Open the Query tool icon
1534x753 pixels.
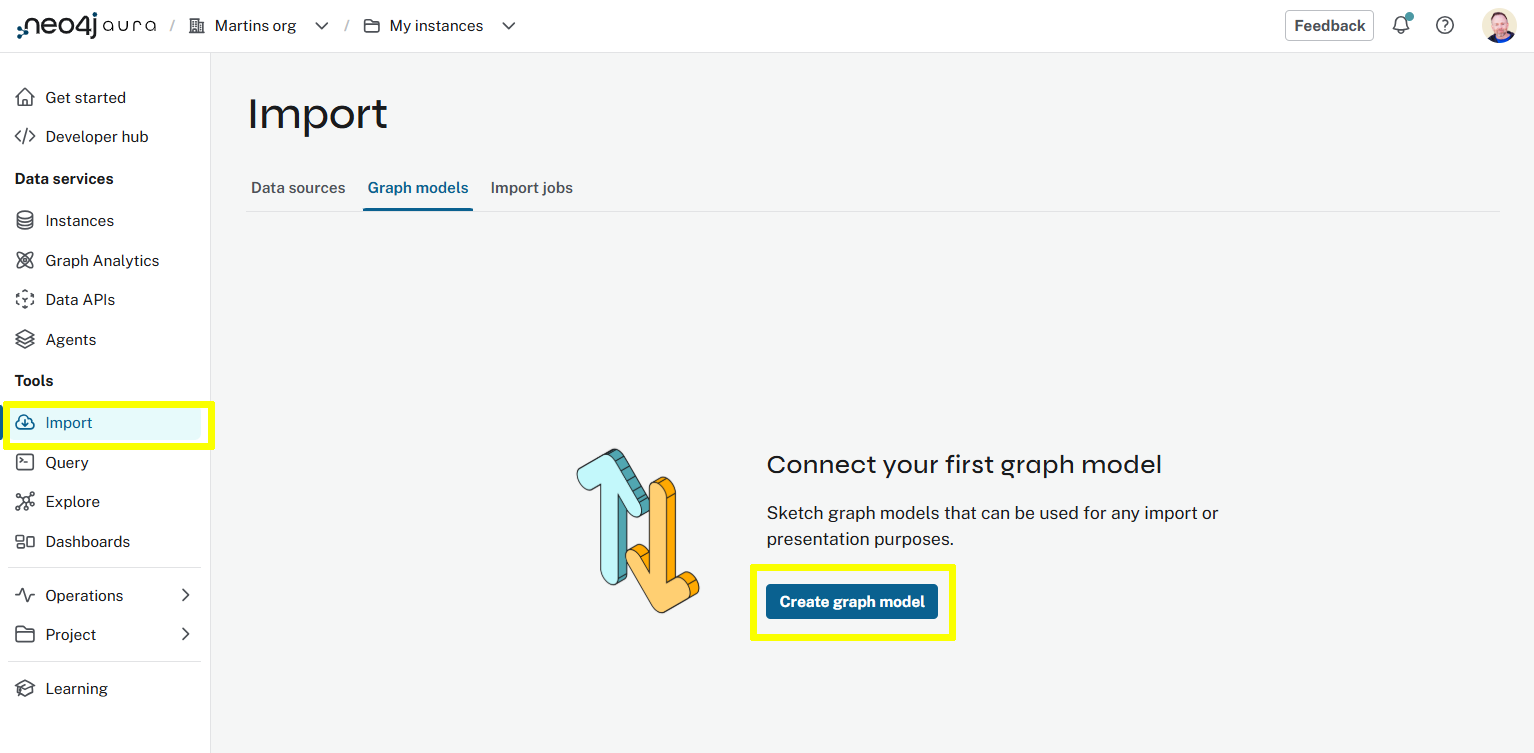point(25,462)
